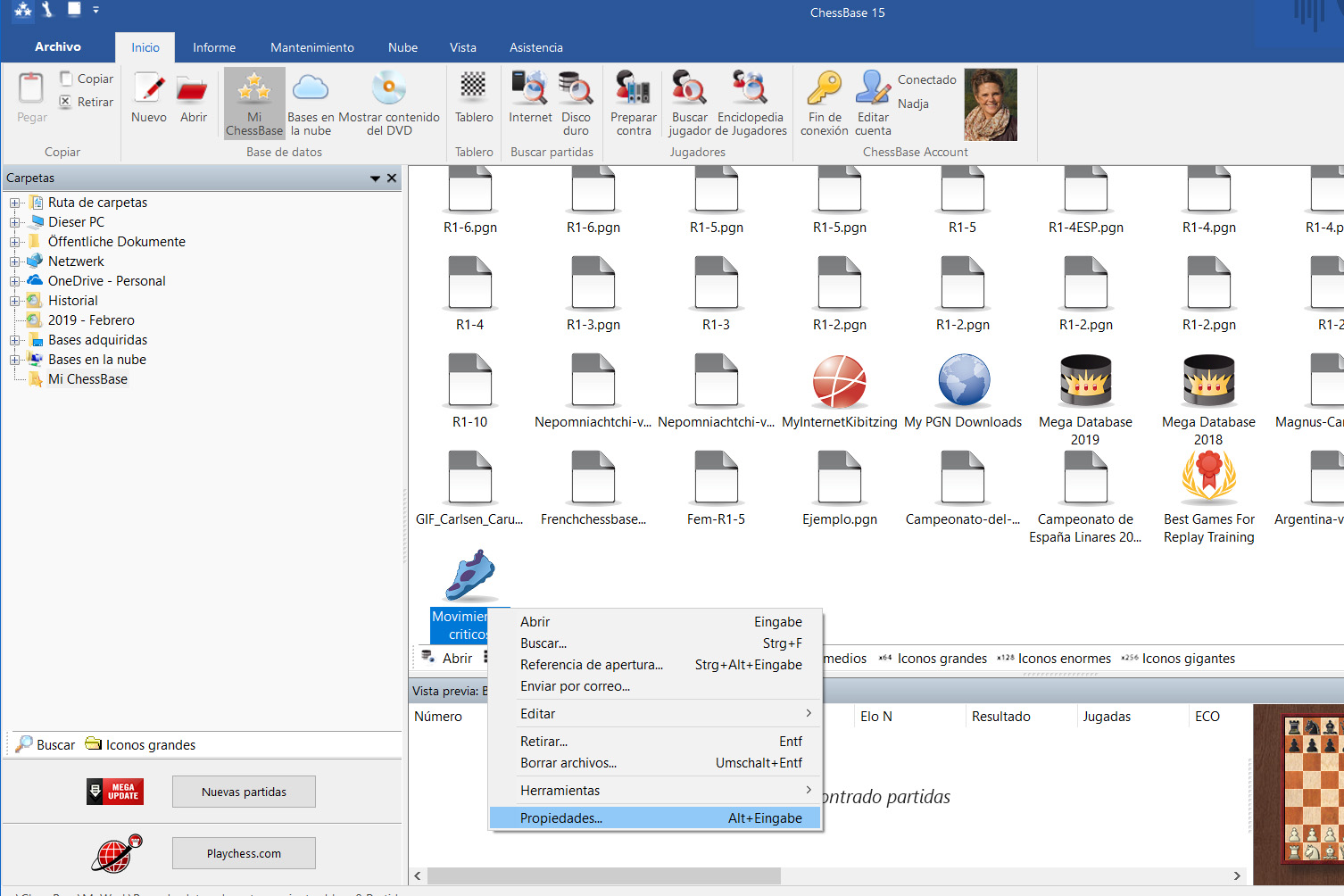Choose Abrir in the context menu
Image resolution: width=1344 pixels, height=896 pixels.
[655, 622]
